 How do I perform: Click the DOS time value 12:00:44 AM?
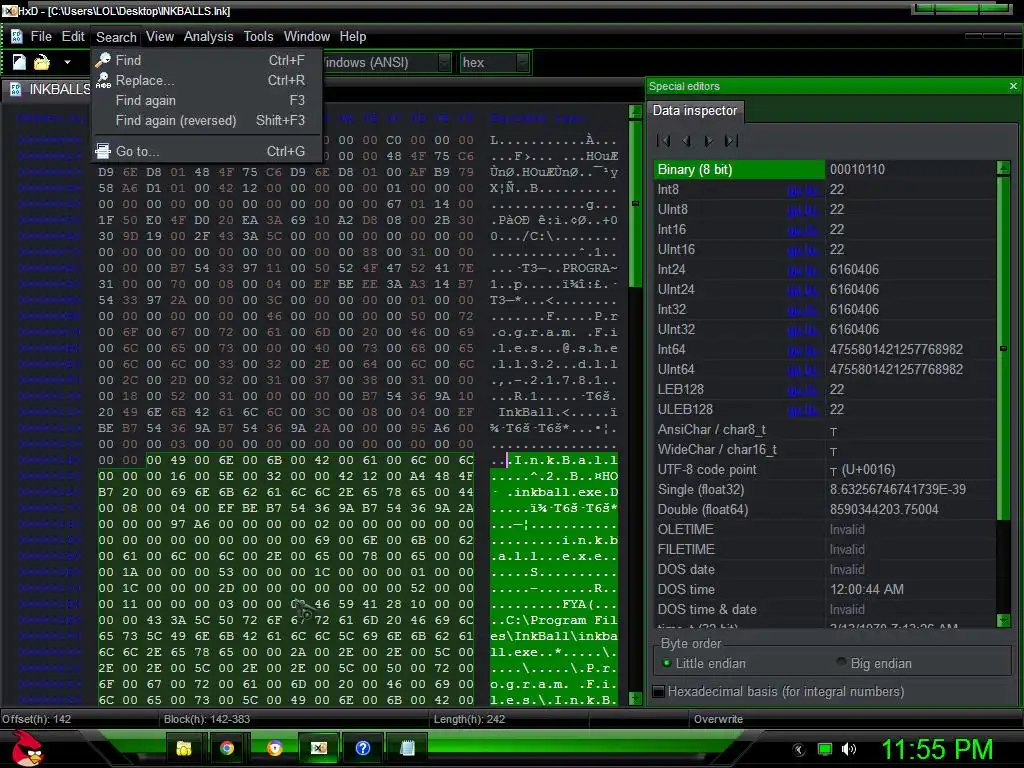point(867,590)
